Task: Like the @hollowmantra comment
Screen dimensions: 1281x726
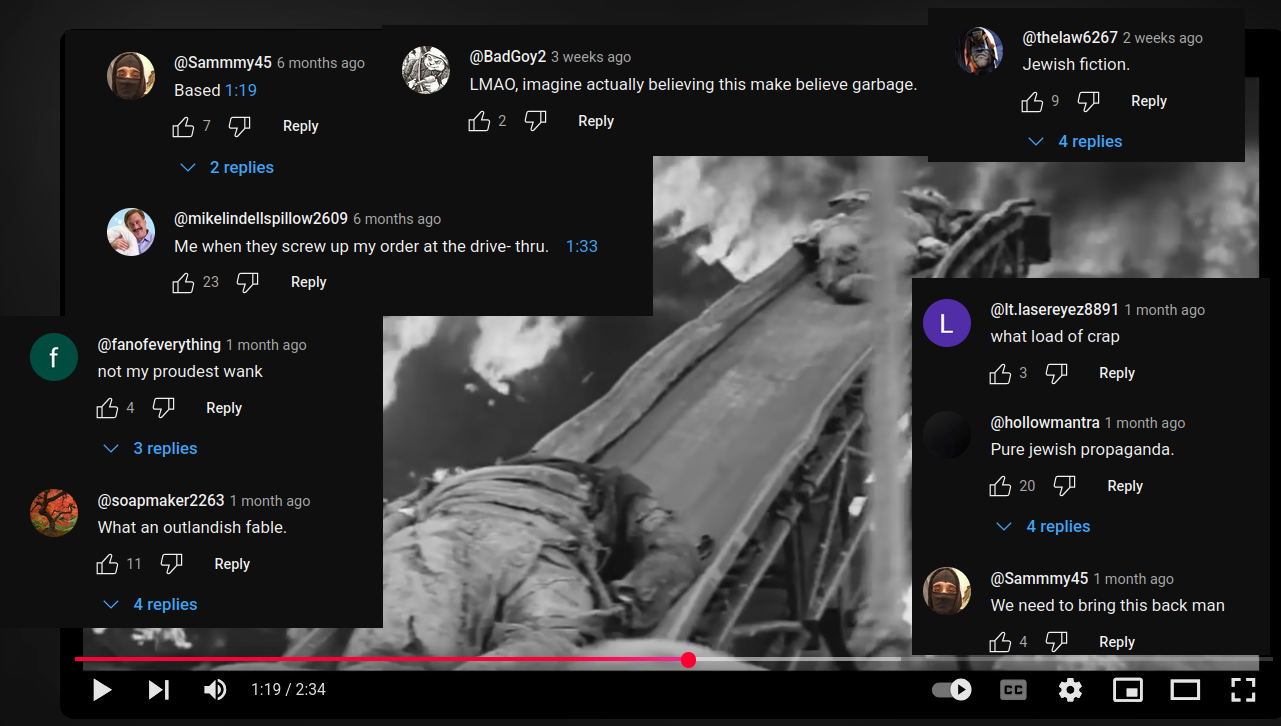Action: 1000,487
